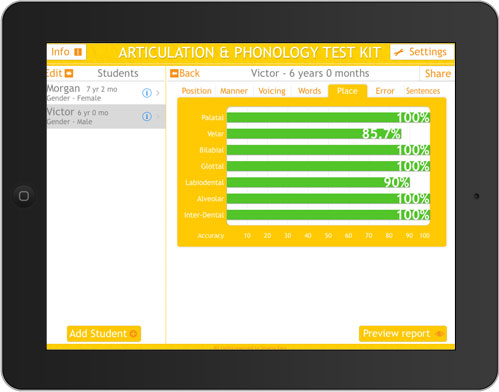Expand Morgan's row chevron
The image size is (499, 392).
coord(158,93)
